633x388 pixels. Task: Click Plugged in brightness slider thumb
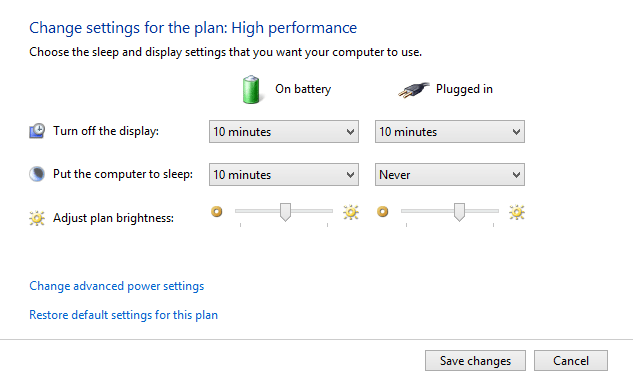coord(459,212)
